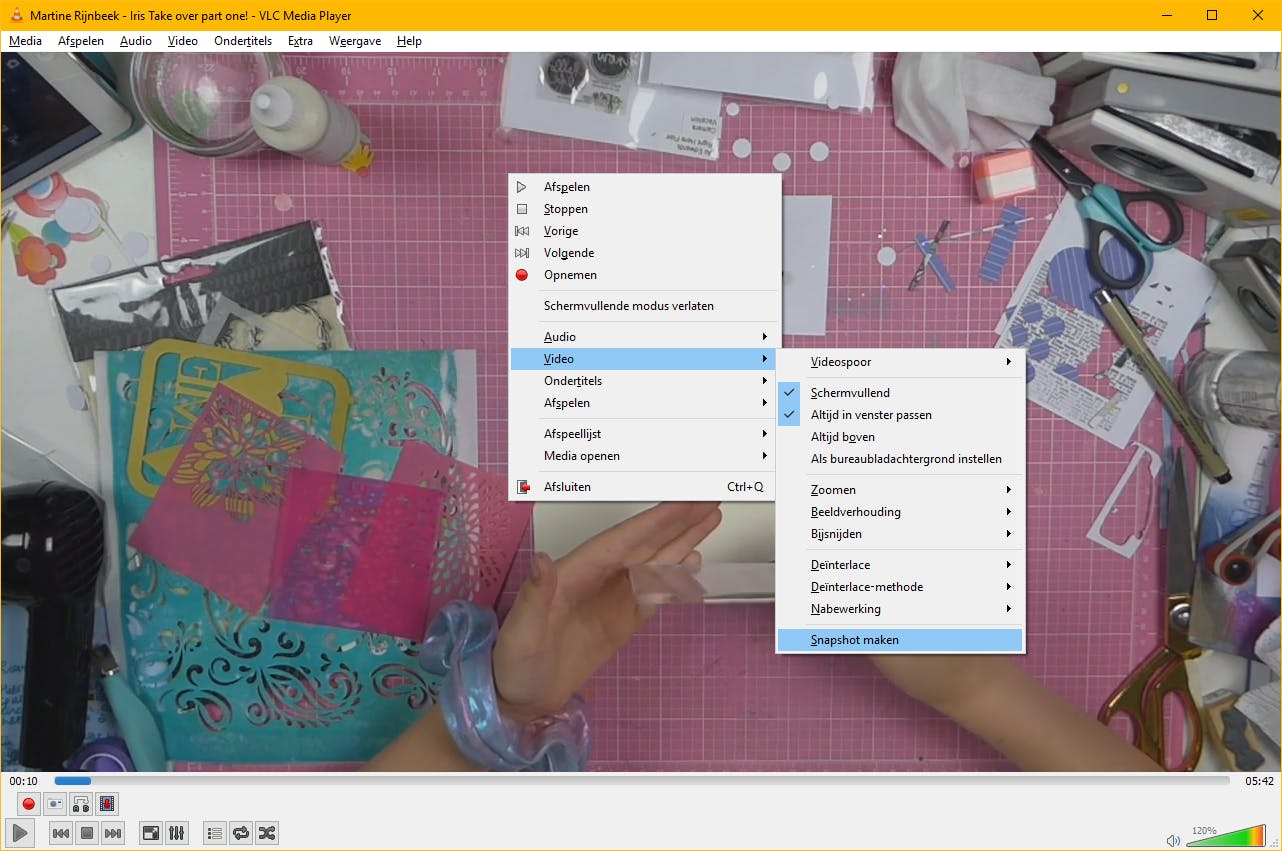
Task: Set an A-B loop point with the toolbar button
Action: point(81,803)
